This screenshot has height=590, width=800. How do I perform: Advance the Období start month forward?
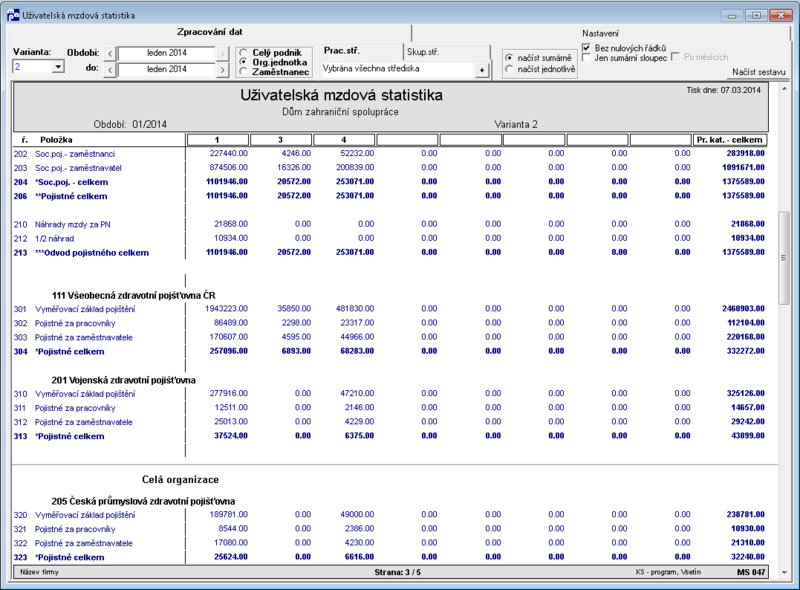(x=222, y=53)
